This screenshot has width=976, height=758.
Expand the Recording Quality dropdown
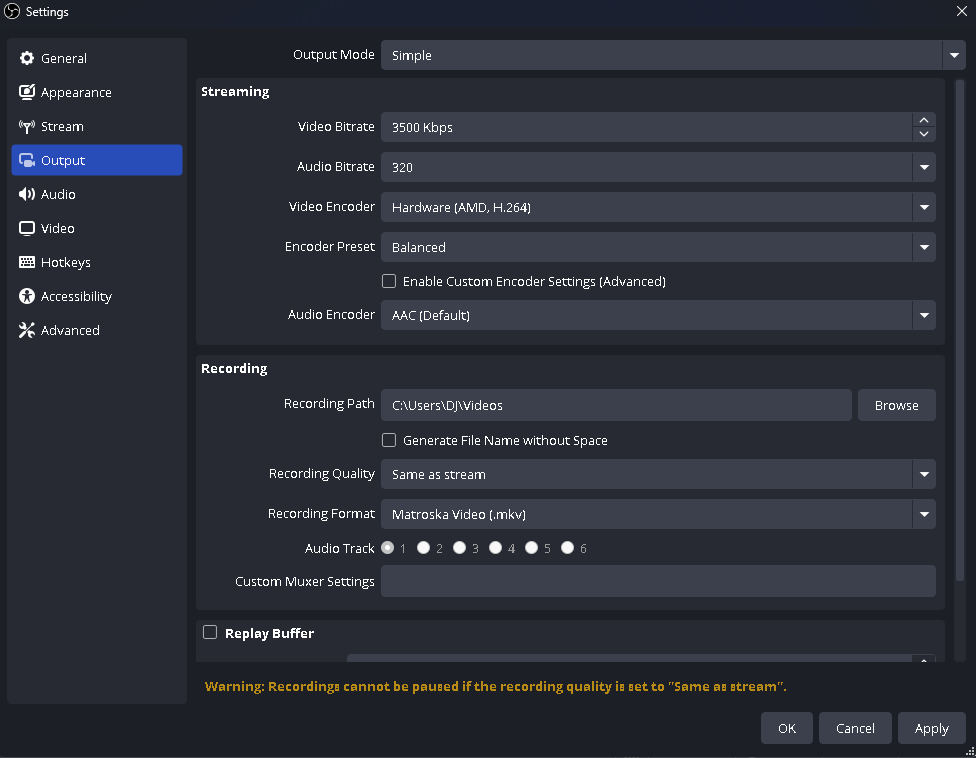click(658, 474)
